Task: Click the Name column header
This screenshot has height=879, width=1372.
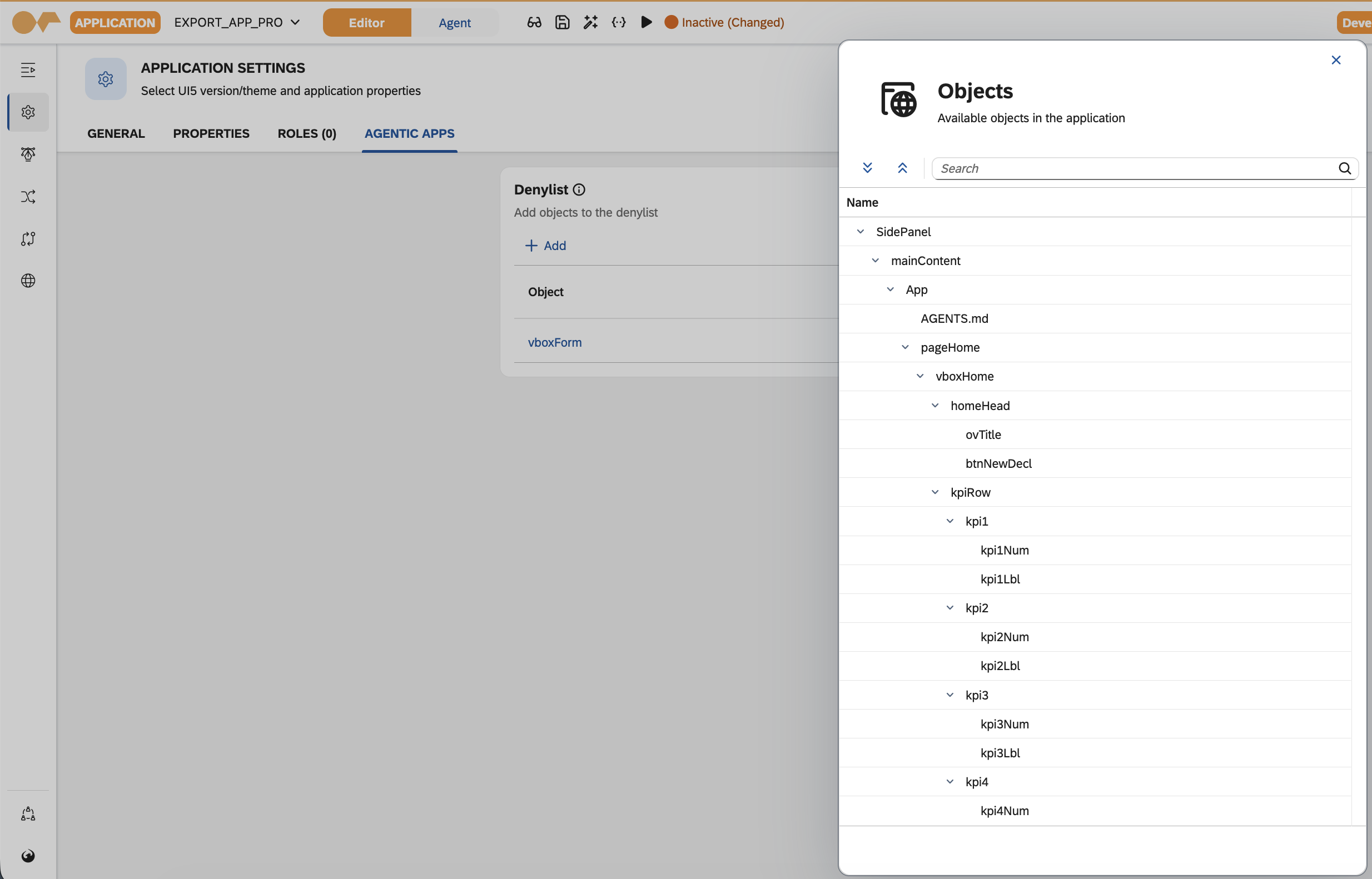Action: pyautogui.click(x=862, y=202)
